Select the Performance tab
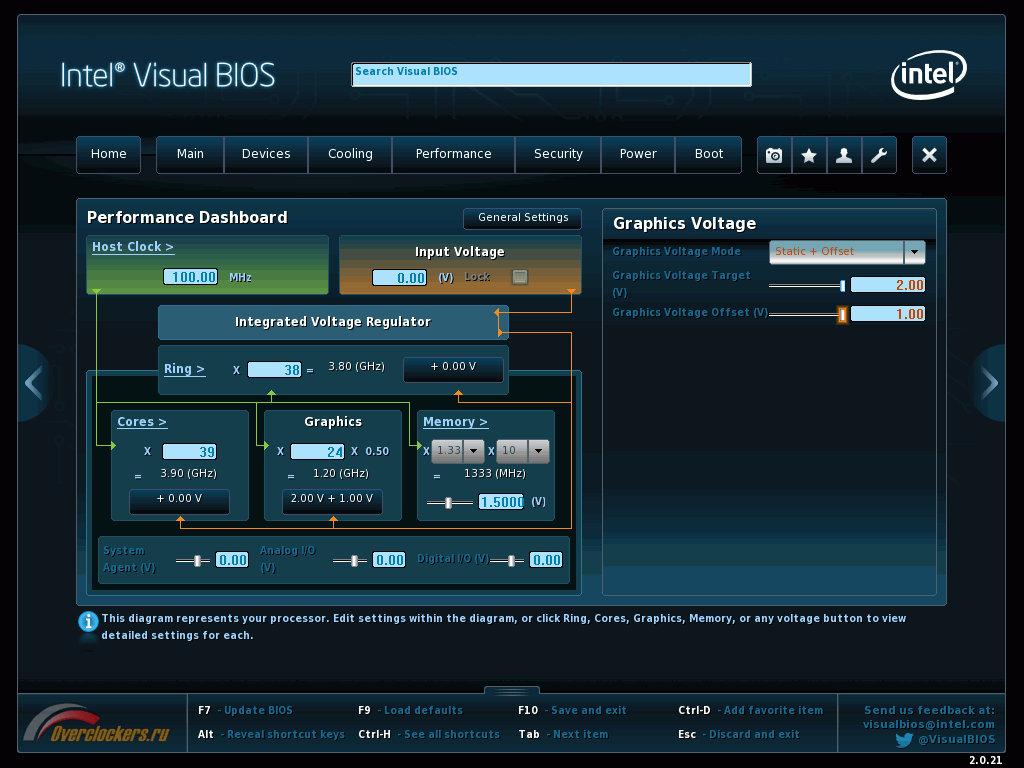 pyautogui.click(x=453, y=154)
